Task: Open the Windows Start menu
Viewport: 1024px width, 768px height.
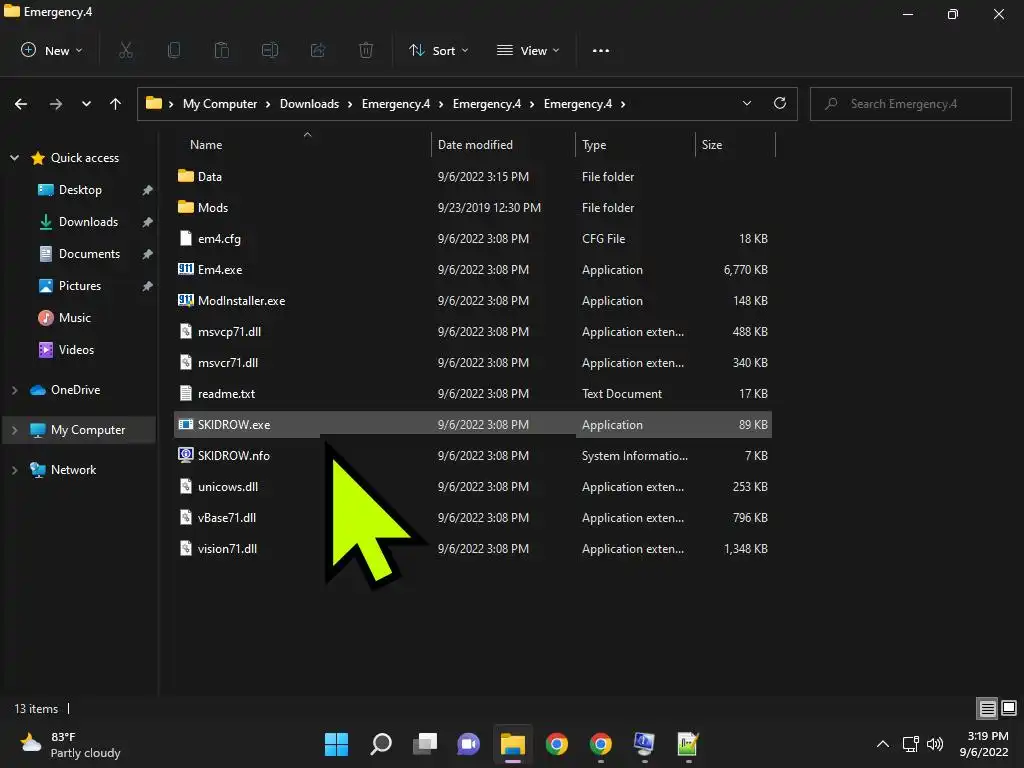Action: pos(336,744)
